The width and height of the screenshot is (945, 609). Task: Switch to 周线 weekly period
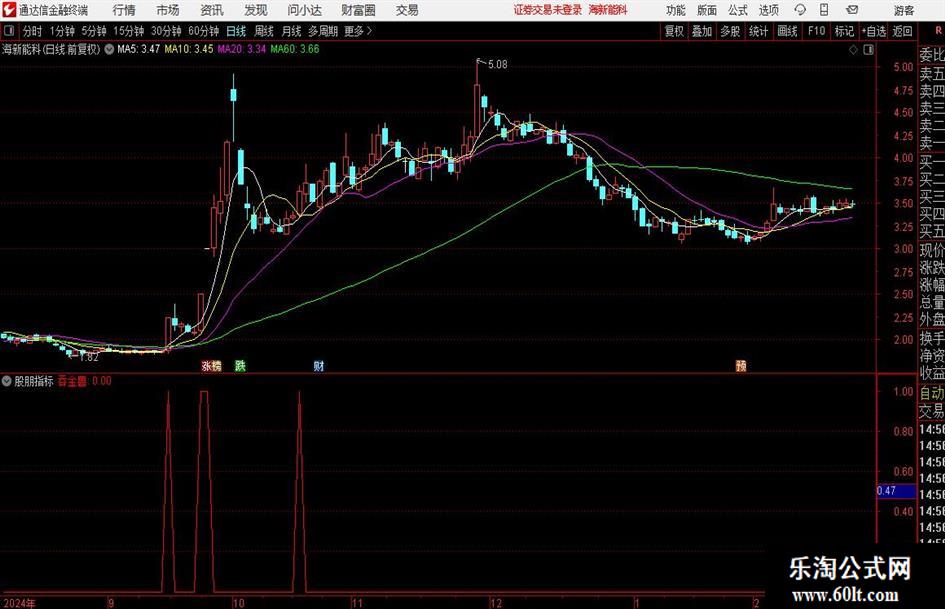(264, 31)
